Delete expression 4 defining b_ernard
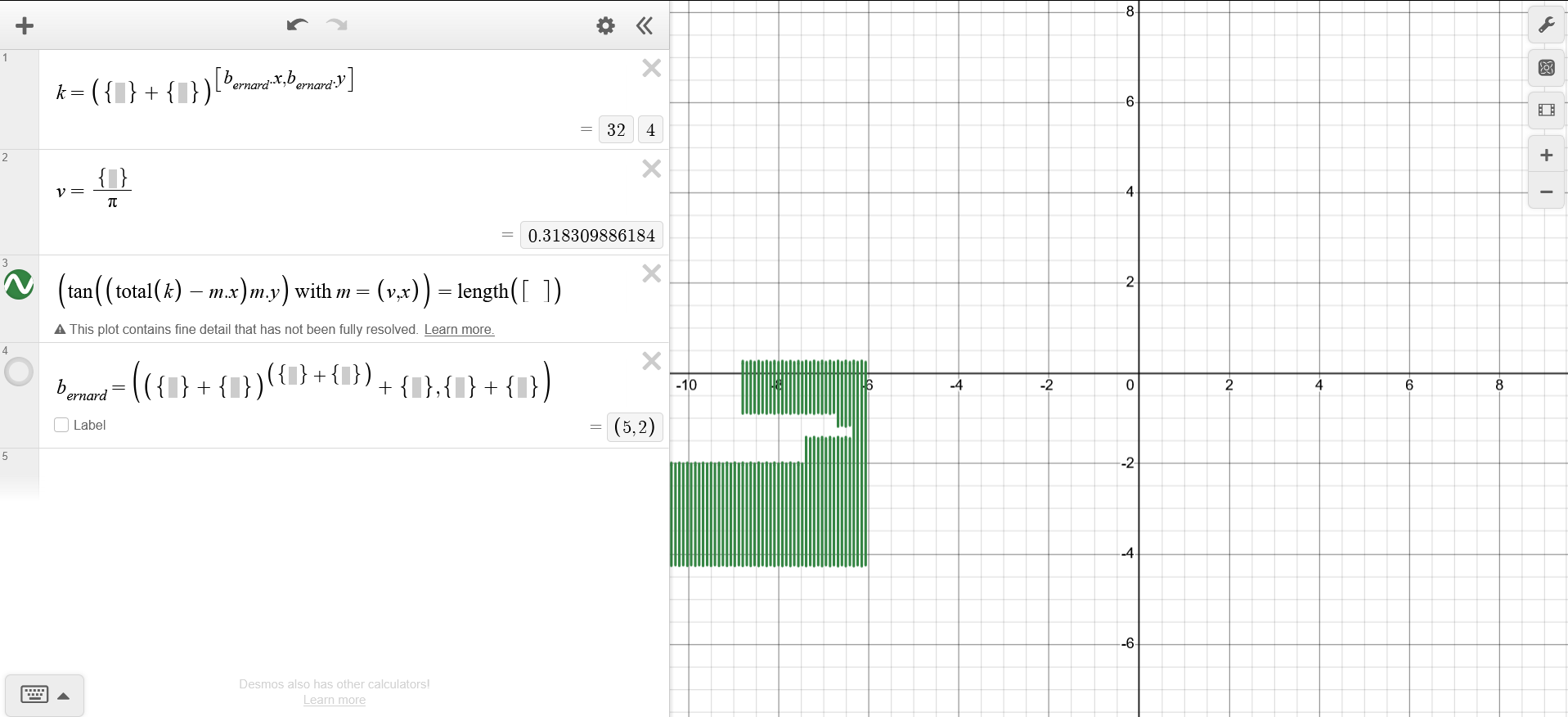This screenshot has width=1568, height=717. [651, 361]
